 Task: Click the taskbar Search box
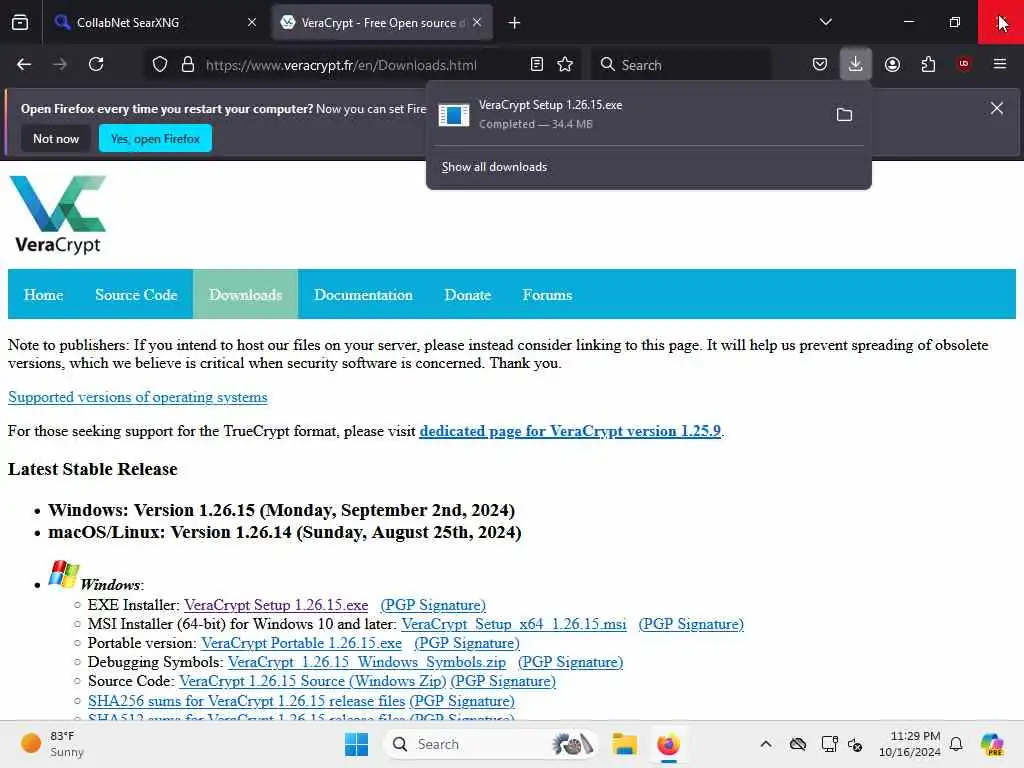coord(488,744)
